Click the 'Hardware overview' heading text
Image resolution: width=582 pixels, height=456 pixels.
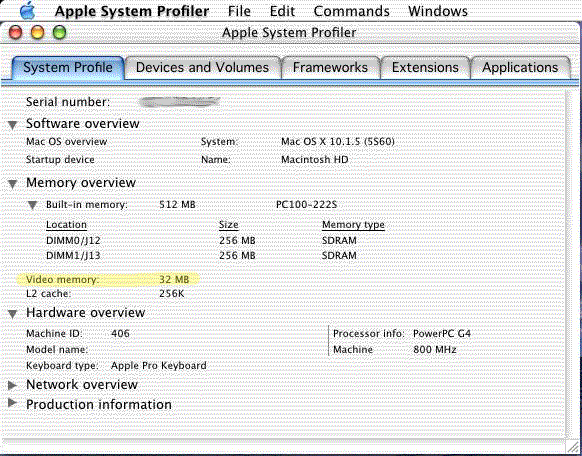(x=85, y=313)
